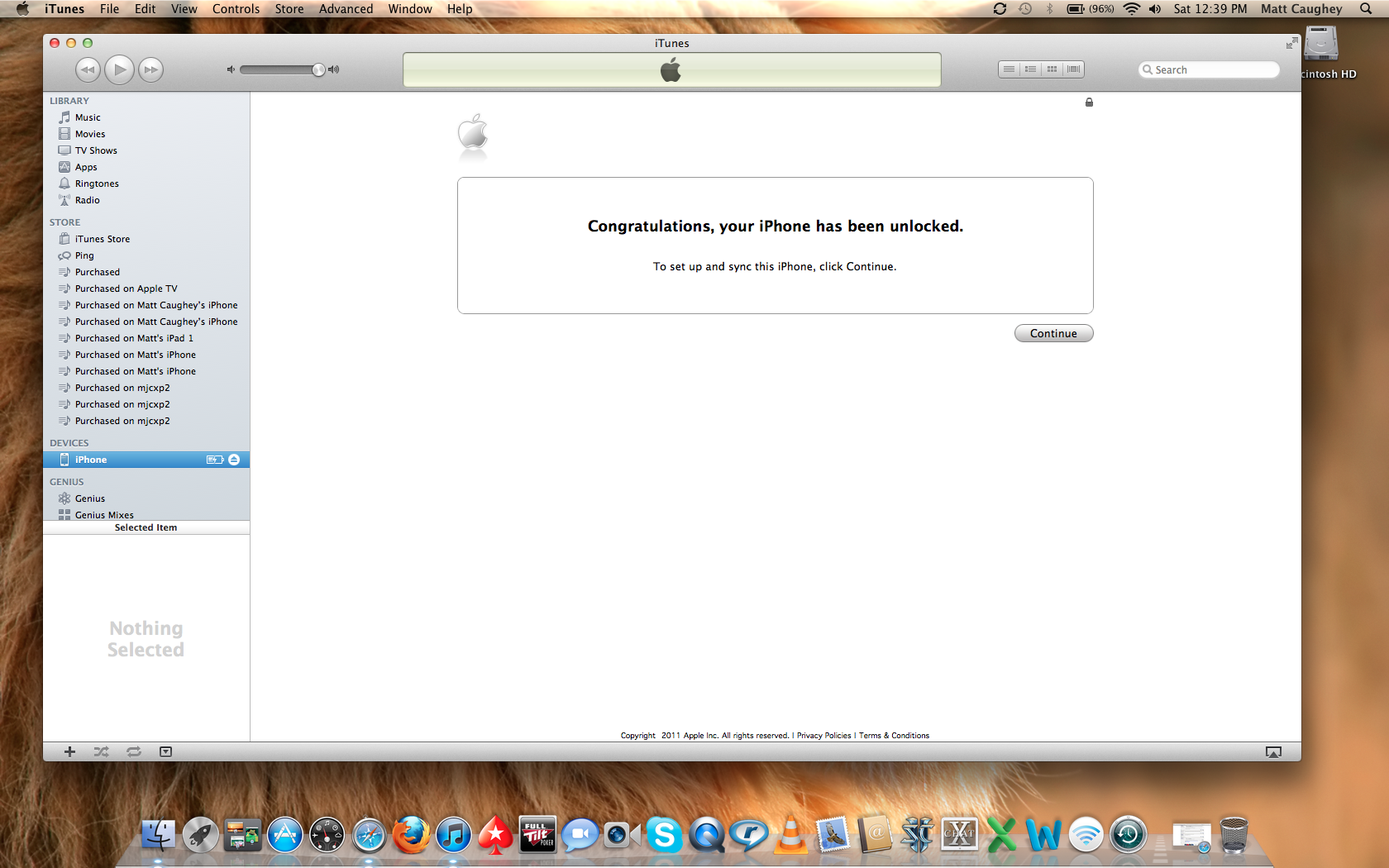
Task: Open Spotlight search in menu bar
Action: tap(1366, 9)
